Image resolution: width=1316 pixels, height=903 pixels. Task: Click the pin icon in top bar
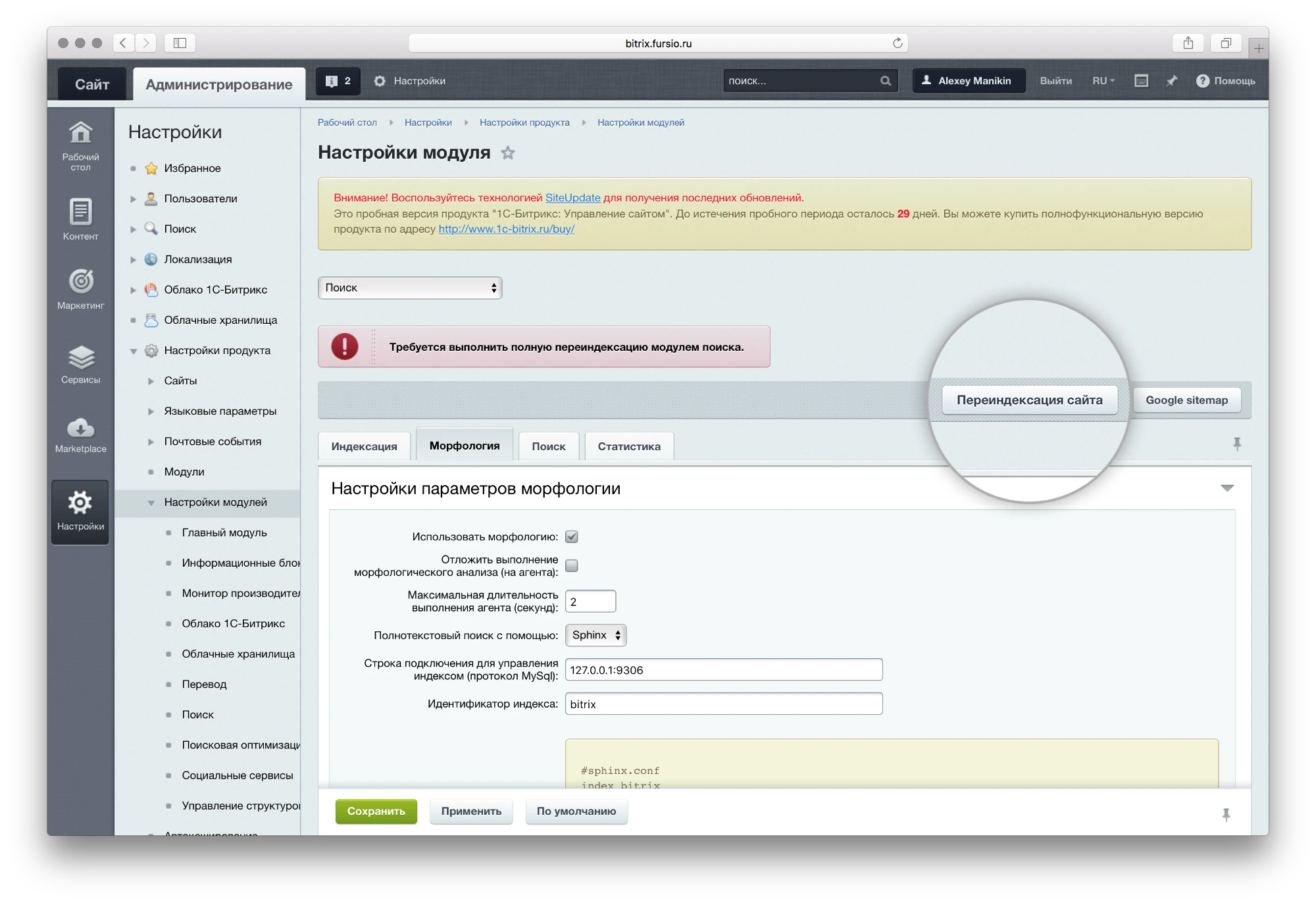click(x=1171, y=81)
